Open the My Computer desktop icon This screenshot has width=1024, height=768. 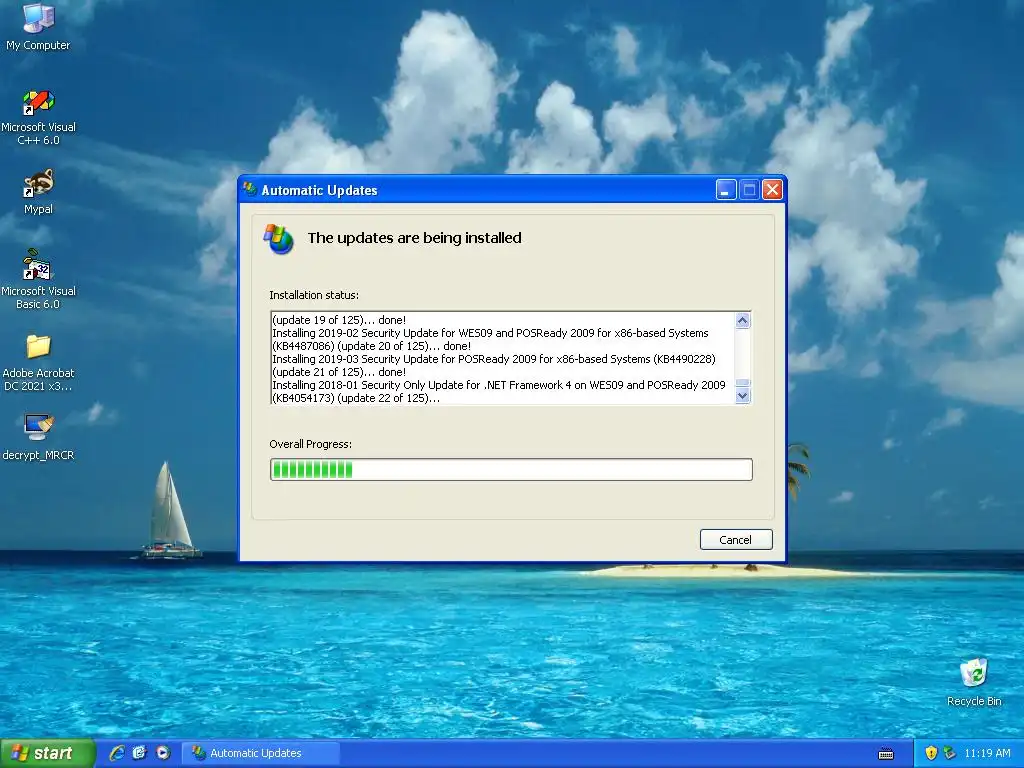click(x=38, y=26)
